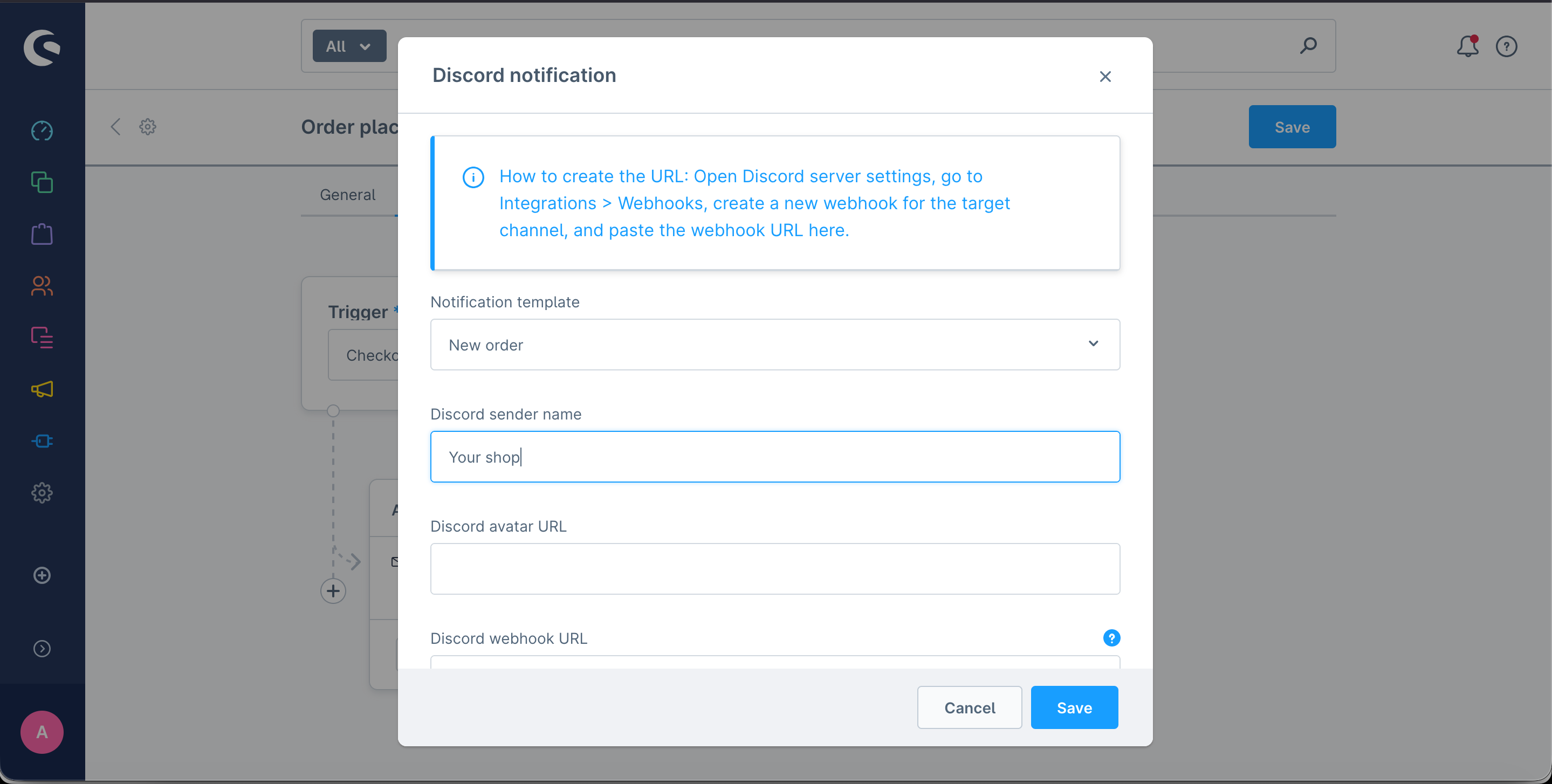Screen dimensions: 1552x784
Task: Open the admin user avatar menu
Action: coord(42,732)
